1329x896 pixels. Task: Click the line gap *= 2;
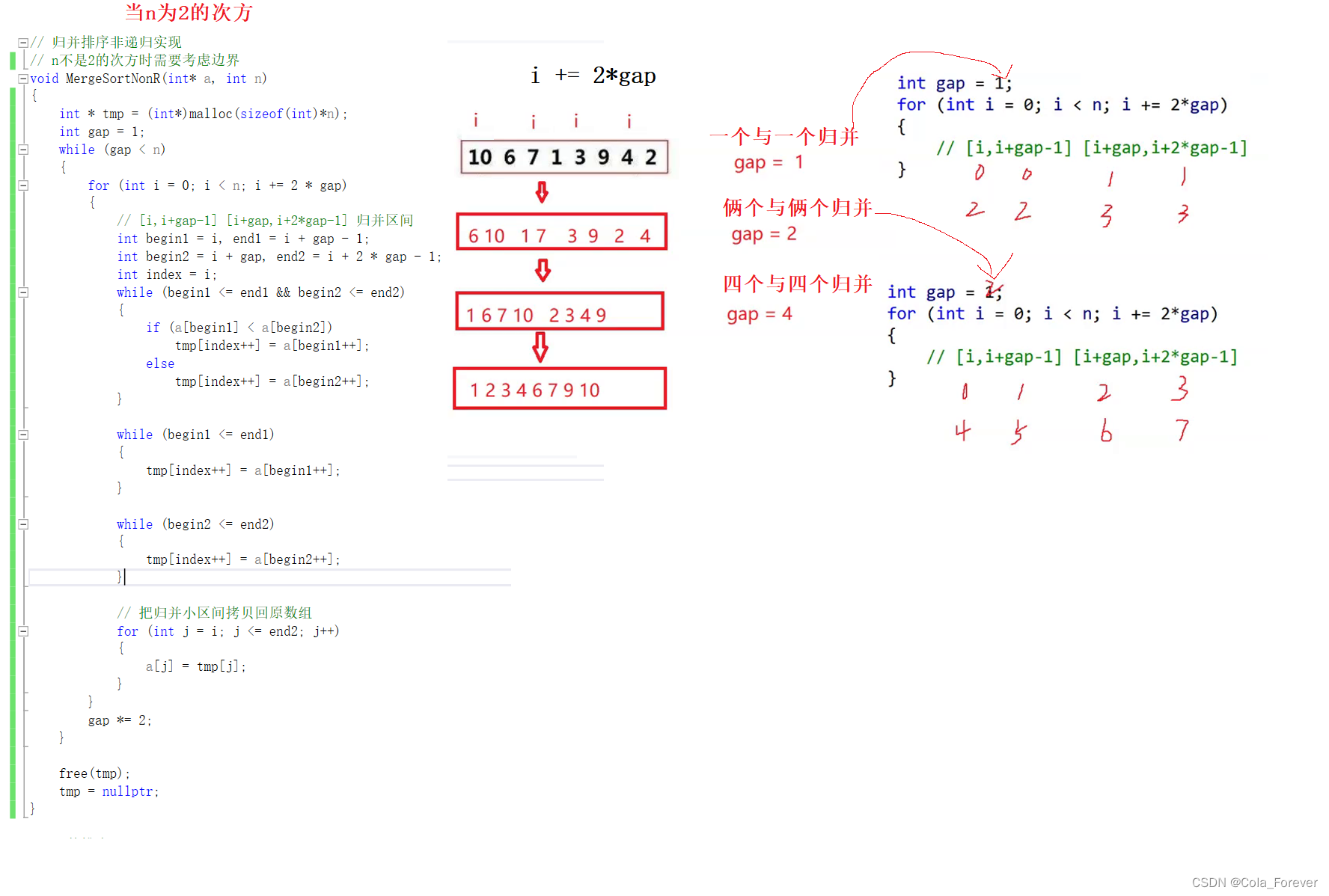pos(120,720)
